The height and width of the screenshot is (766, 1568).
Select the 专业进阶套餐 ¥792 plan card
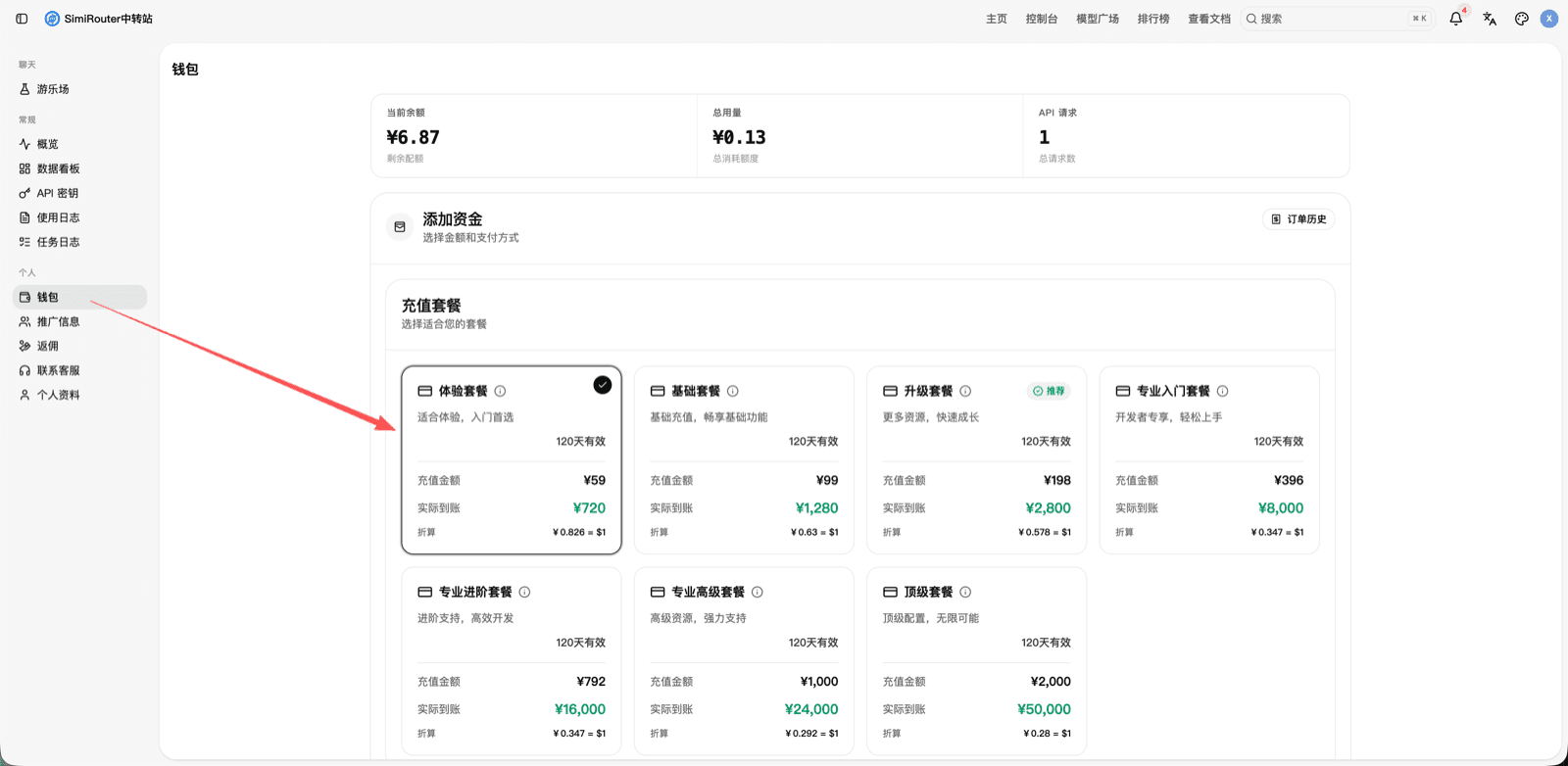click(x=512, y=661)
